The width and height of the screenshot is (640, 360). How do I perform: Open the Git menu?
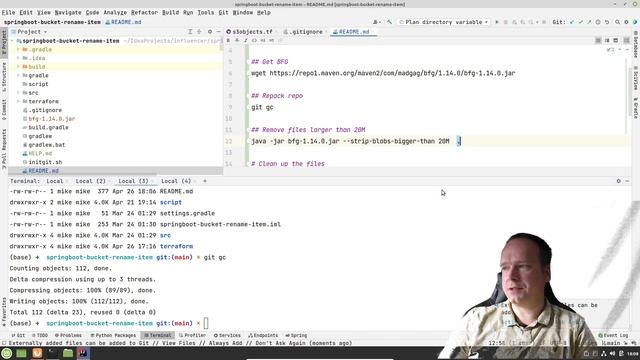point(223,13)
